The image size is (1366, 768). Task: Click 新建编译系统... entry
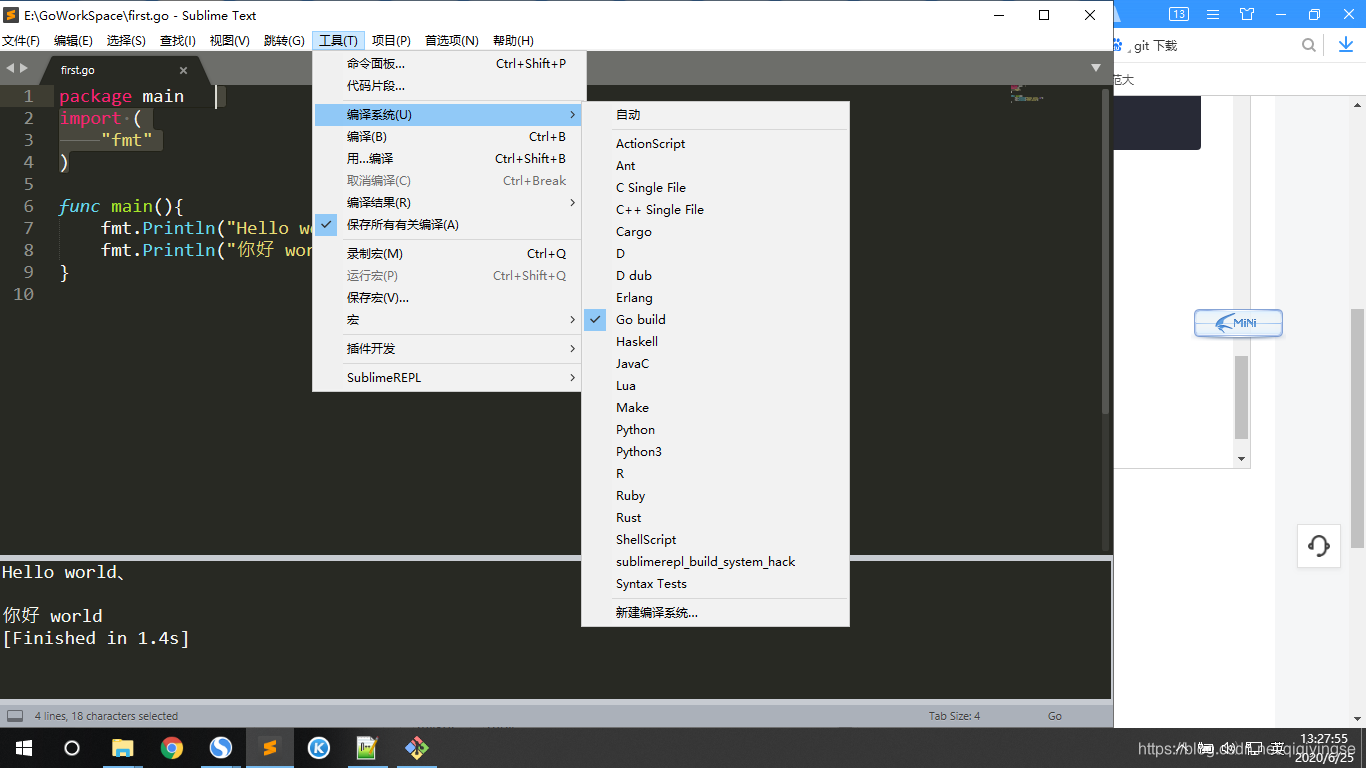(715, 613)
